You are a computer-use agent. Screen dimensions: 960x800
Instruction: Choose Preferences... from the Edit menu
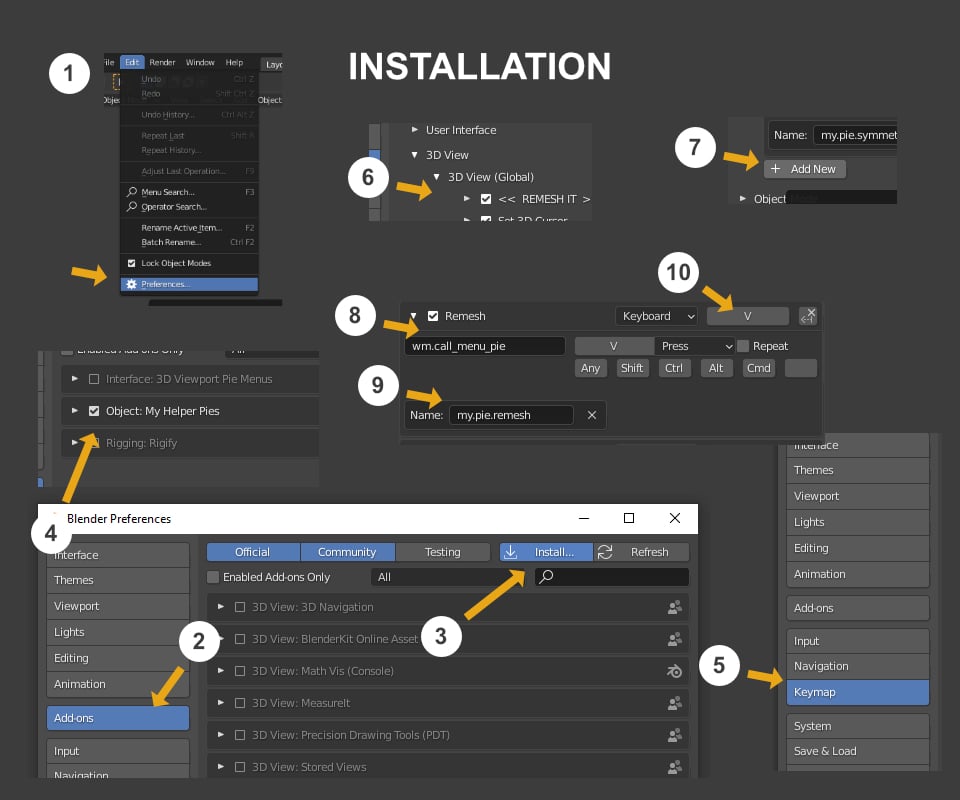pos(189,284)
